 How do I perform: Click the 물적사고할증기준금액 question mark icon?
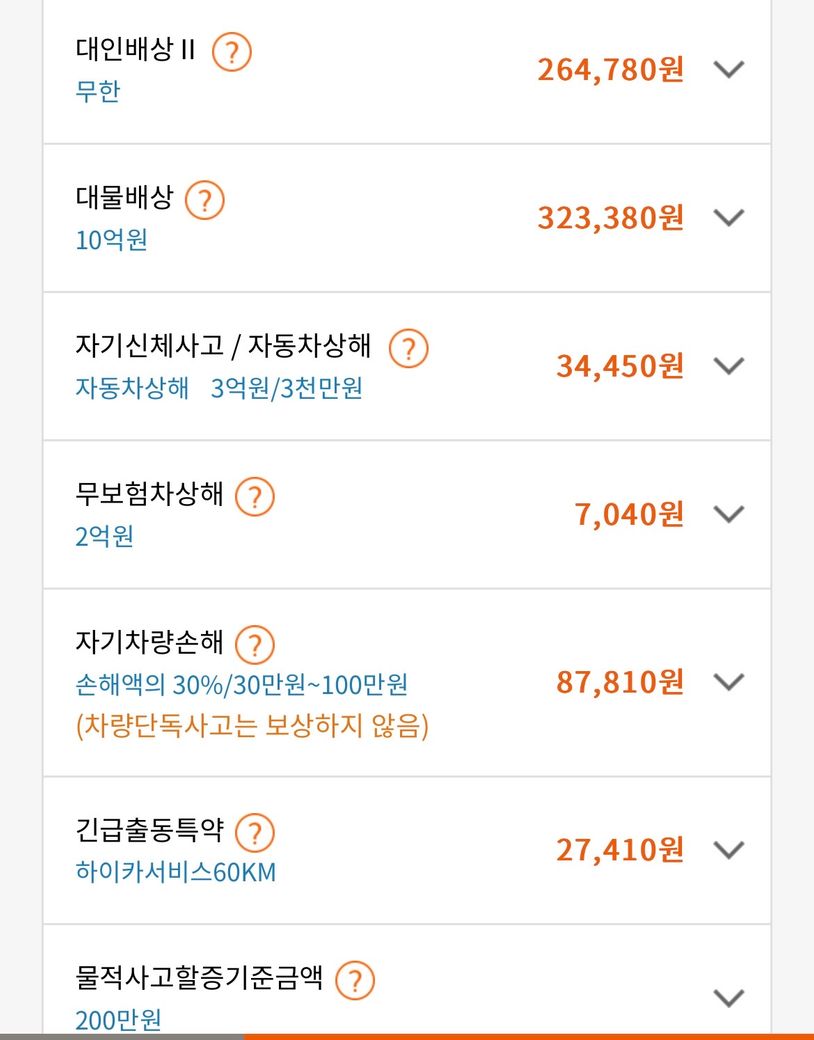coord(354,980)
